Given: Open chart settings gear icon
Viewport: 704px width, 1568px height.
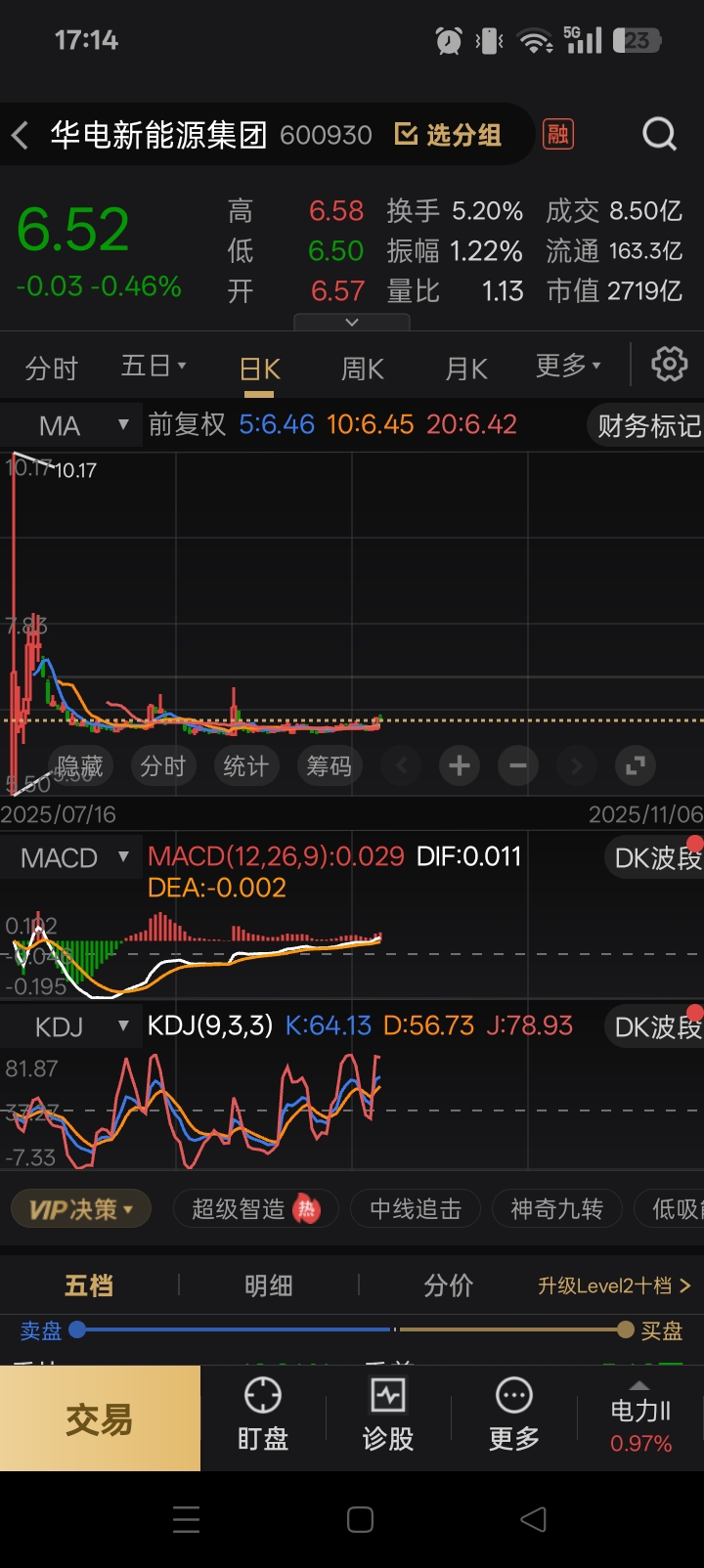Looking at the screenshot, I should pyautogui.click(x=670, y=365).
